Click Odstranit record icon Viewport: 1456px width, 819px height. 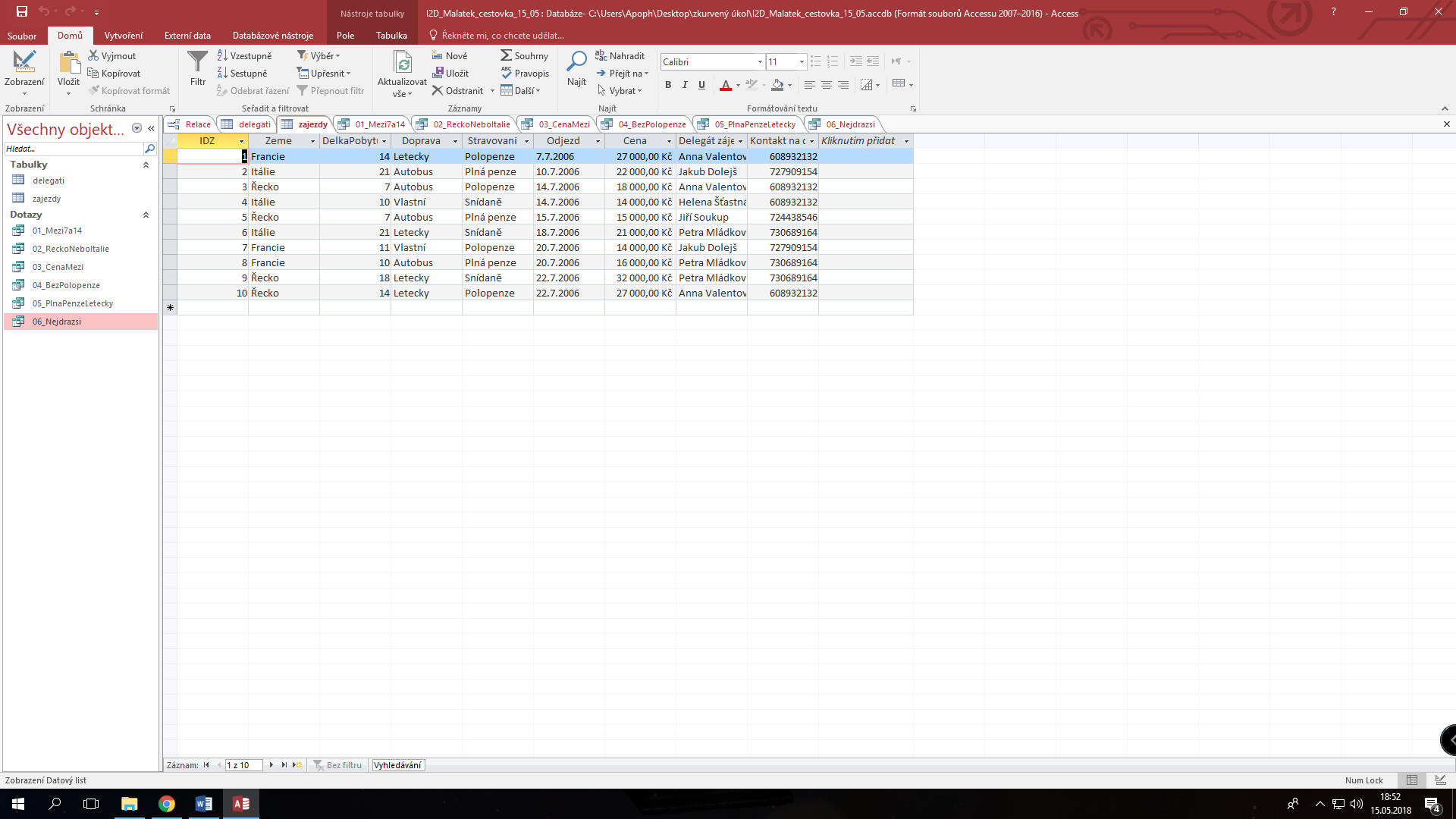[438, 90]
